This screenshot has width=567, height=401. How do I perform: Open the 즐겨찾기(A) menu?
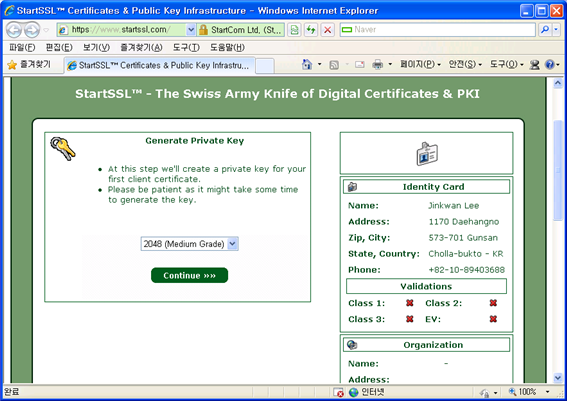(141, 47)
